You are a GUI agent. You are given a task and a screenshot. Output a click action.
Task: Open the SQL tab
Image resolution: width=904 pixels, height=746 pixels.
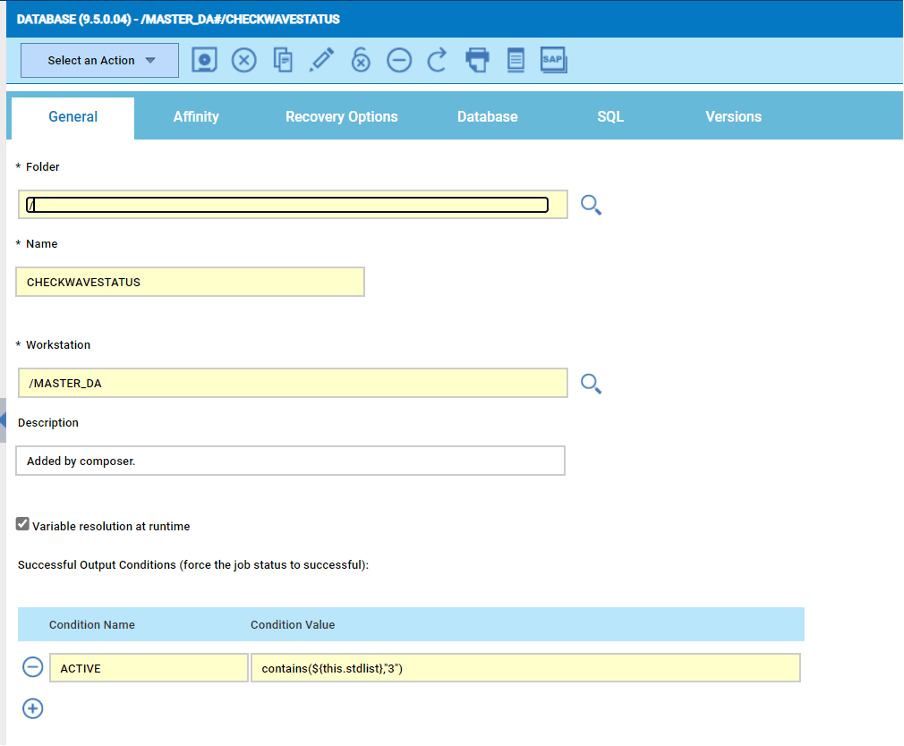coord(610,117)
